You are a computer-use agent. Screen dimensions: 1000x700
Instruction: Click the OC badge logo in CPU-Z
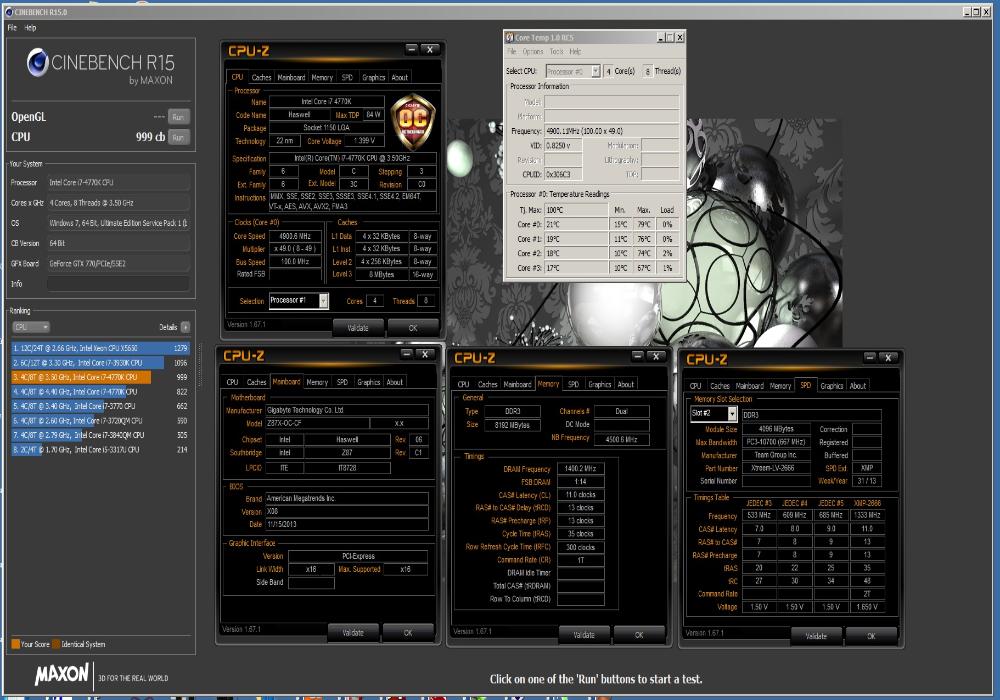(413, 121)
